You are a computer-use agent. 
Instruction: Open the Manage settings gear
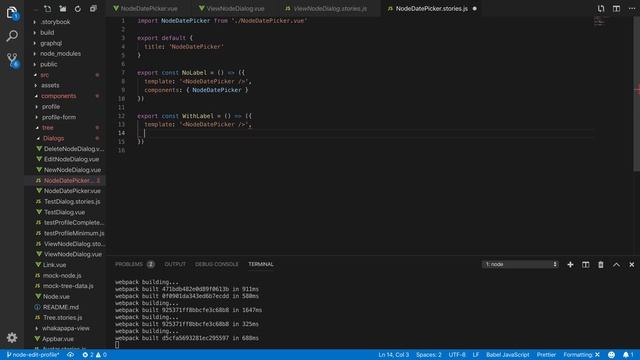click(12, 338)
